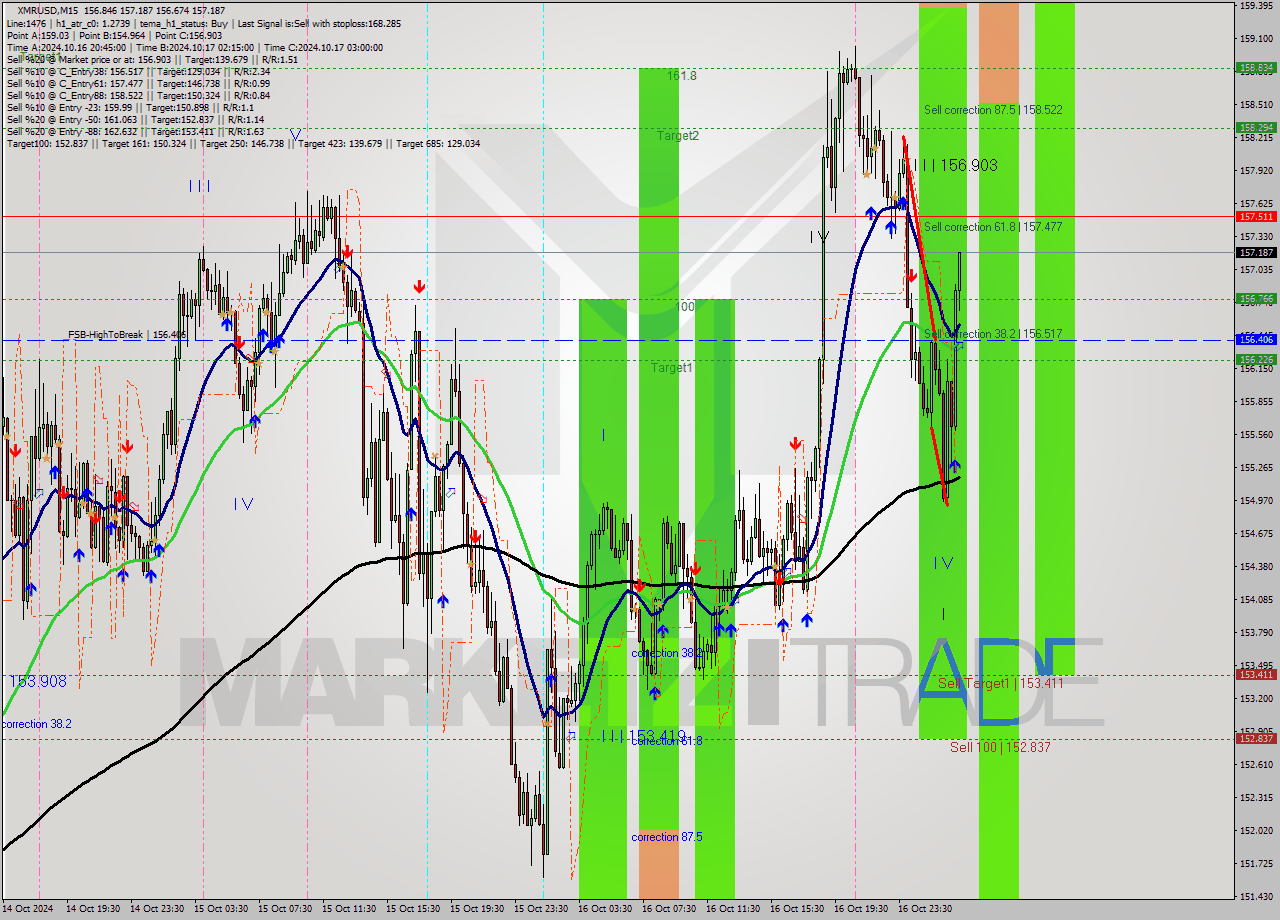
Task: Click blue 156.406 price tag on axis
Action: click(x=1256, y=339)
